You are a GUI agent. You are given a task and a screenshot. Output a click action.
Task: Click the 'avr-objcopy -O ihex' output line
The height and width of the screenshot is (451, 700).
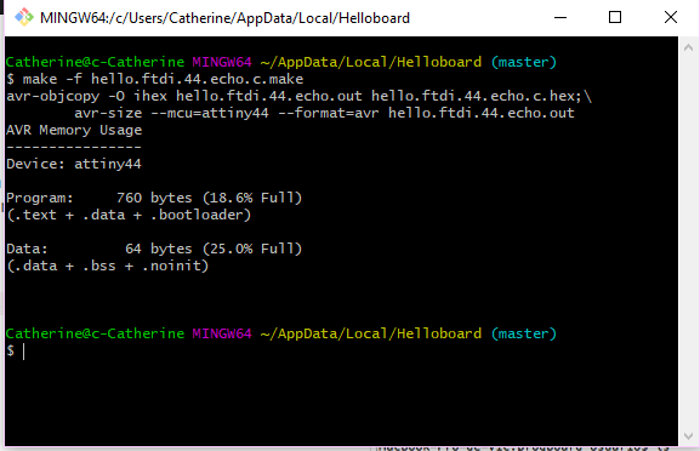[299, 96]
